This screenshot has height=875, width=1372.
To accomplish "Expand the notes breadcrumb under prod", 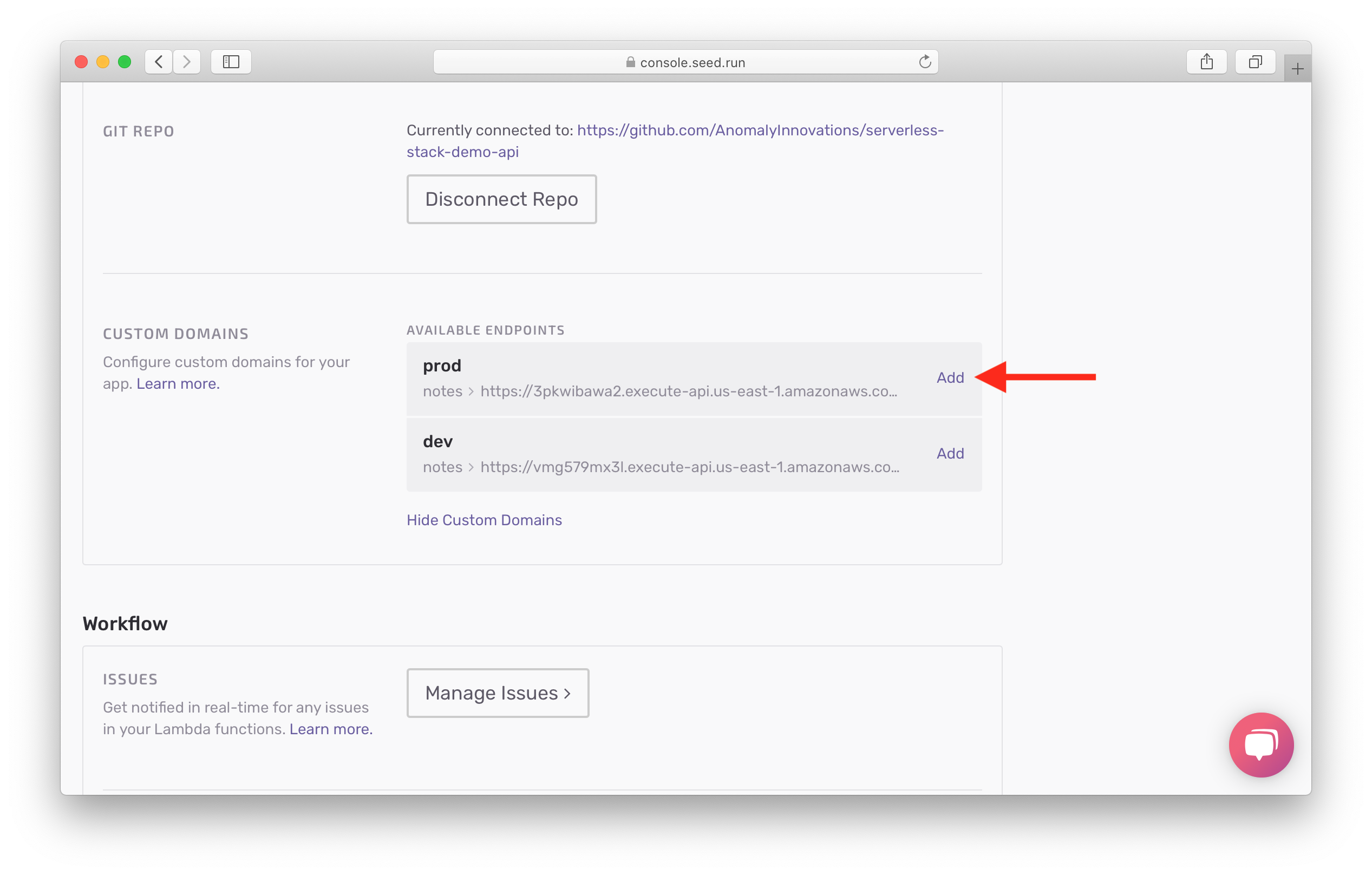I will pyautogui.click(x=443, y=391).
